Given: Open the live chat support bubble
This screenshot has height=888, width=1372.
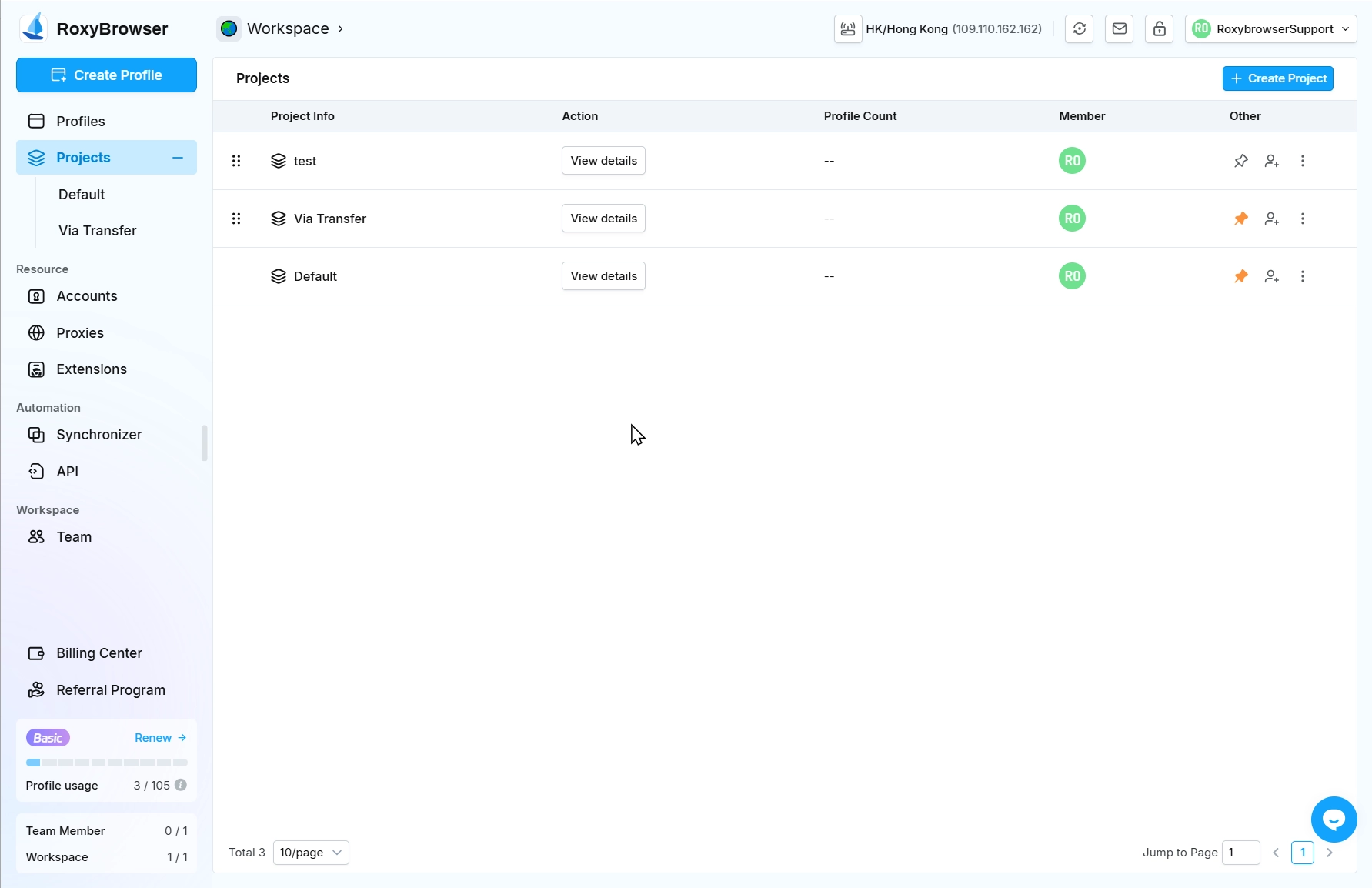Looking at the screenshot, I should pyautogui.click(x=1334, y=820).
